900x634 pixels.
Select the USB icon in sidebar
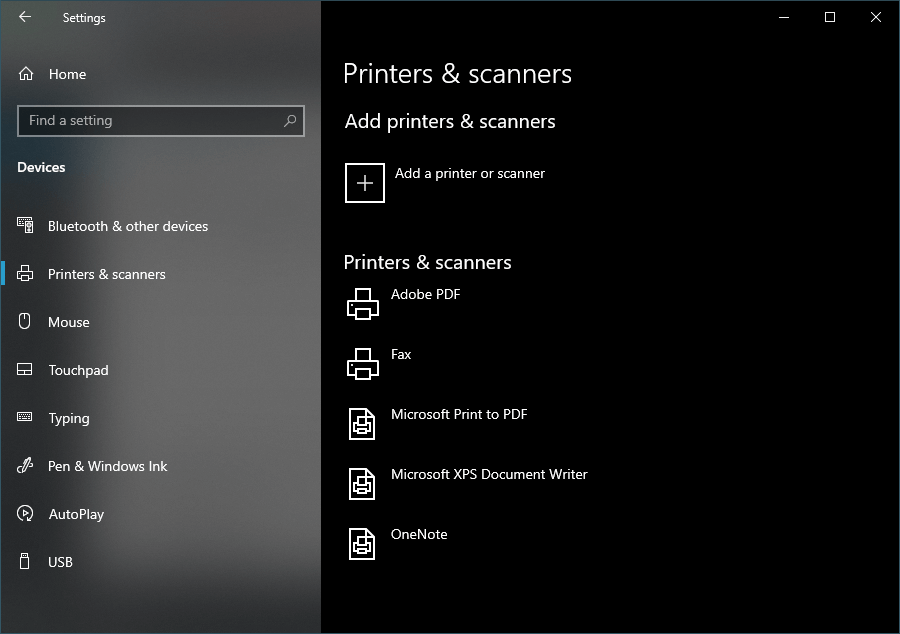(24, 561)
